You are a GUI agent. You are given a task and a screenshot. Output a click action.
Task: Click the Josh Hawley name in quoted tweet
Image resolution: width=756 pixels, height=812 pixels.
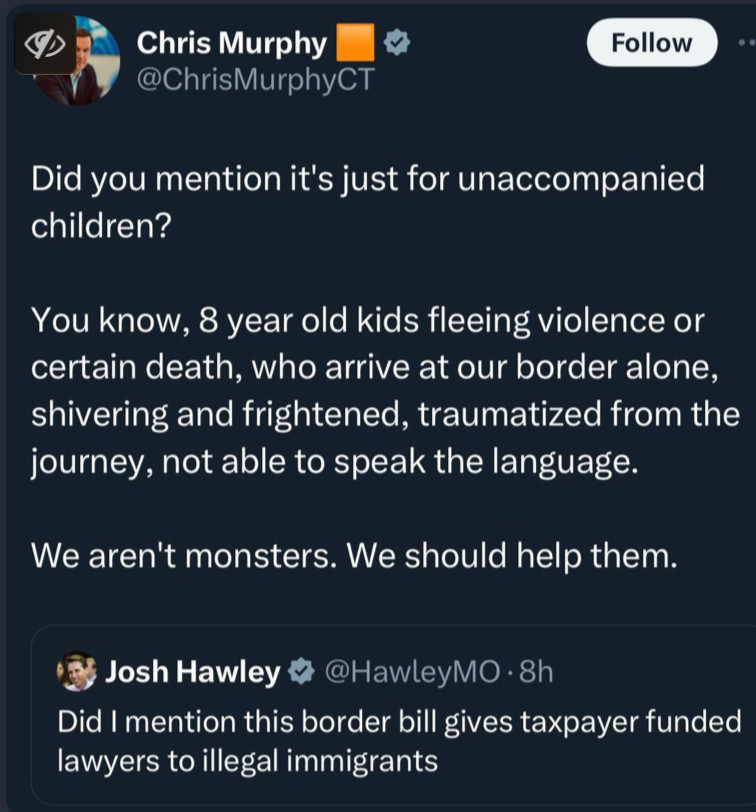point(192,672)
